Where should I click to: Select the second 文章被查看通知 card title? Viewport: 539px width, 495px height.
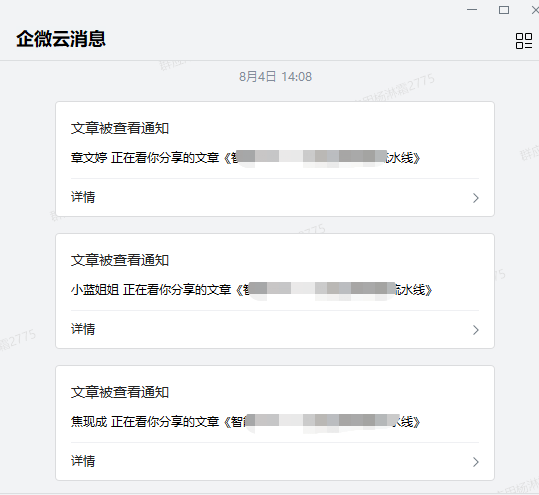click(x=120, y=260)
